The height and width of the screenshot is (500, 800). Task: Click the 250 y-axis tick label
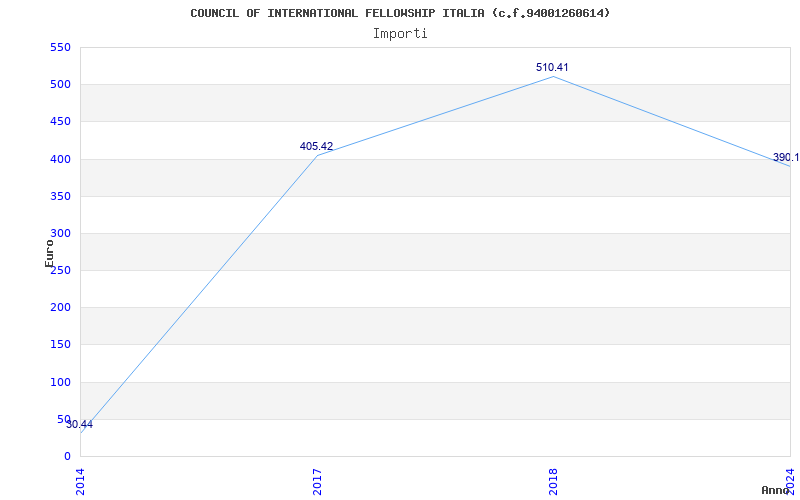click(60, 270)
